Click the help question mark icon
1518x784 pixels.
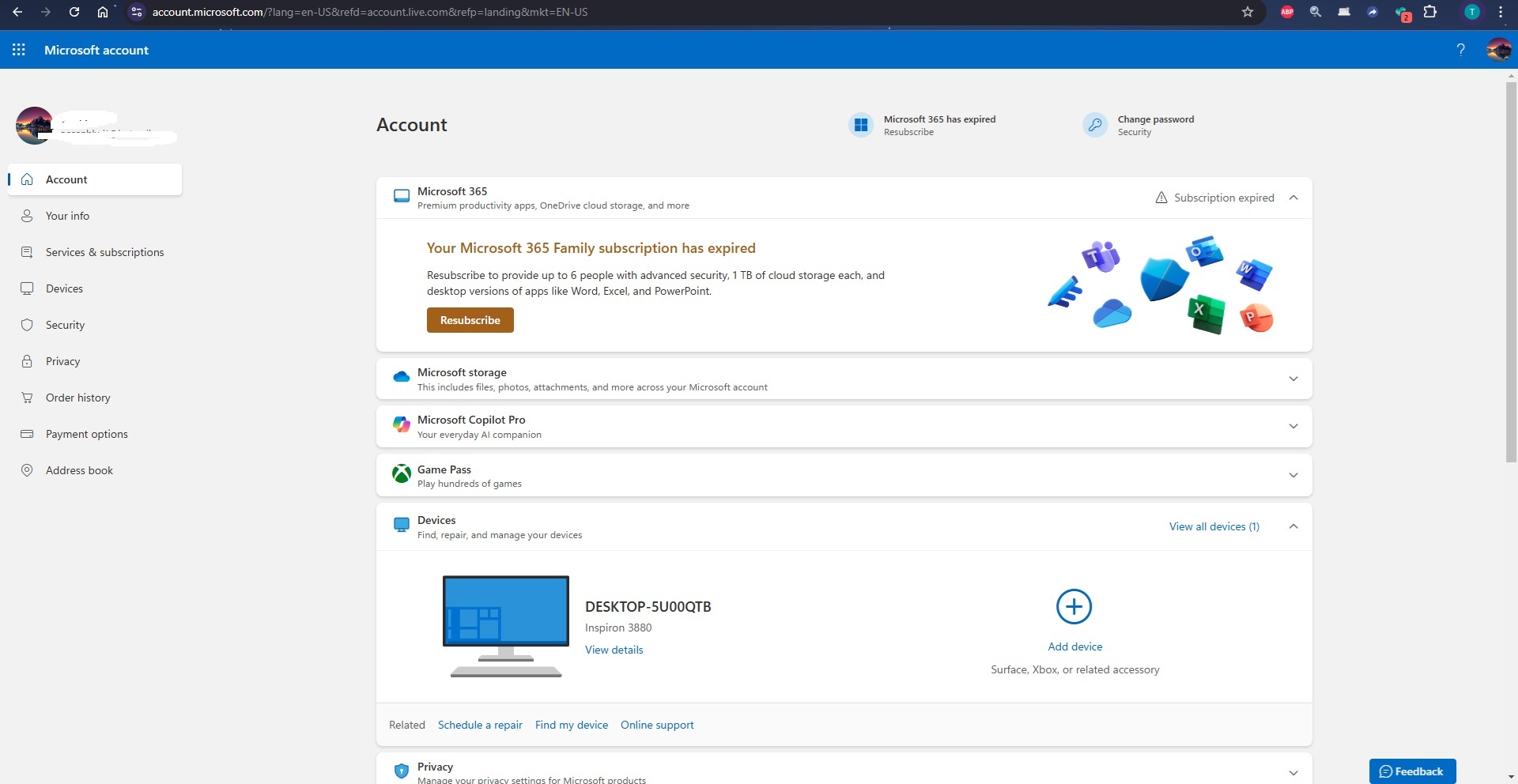click(x=1461, y=50)
